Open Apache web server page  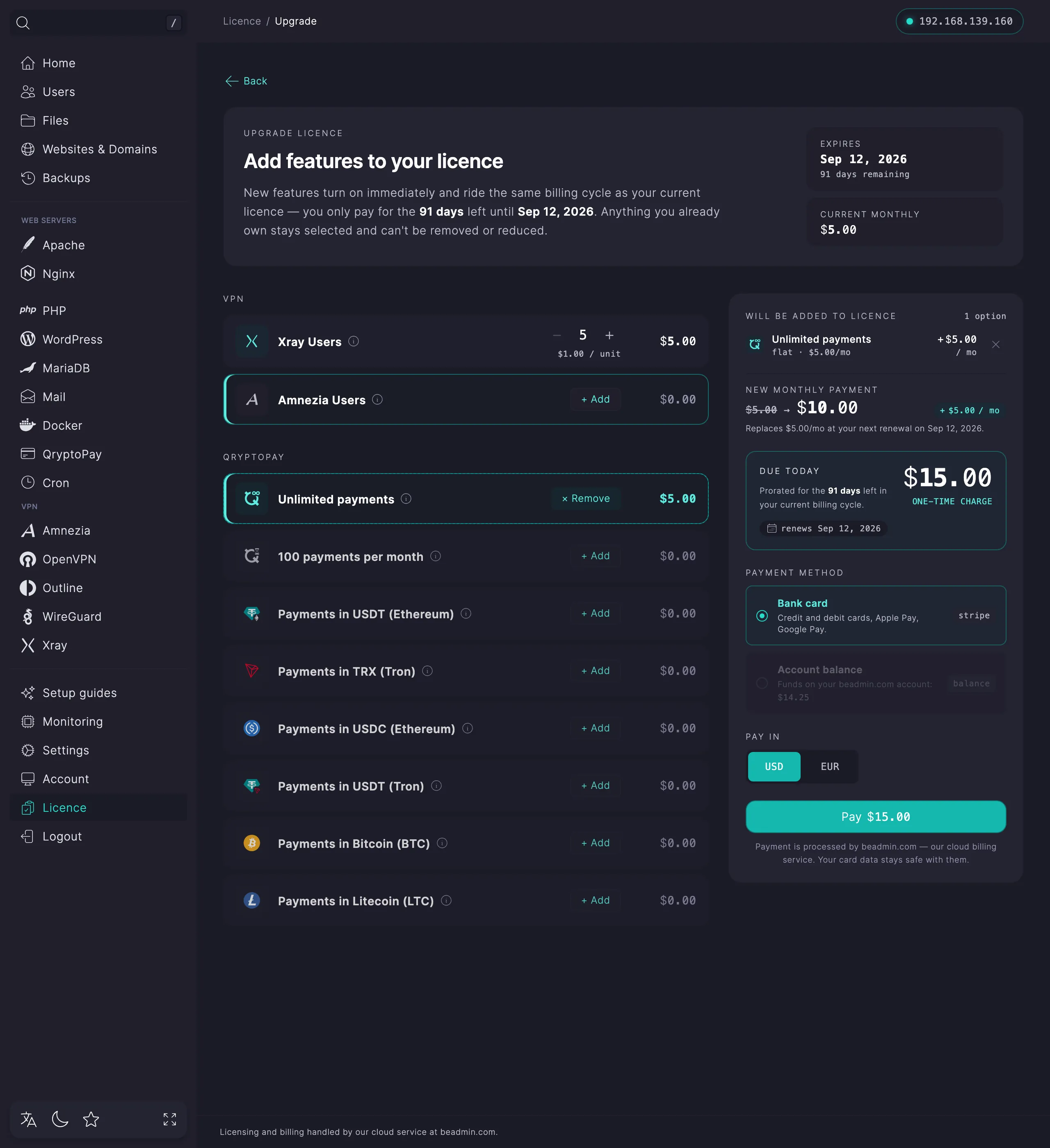click(x=98, y=246)
